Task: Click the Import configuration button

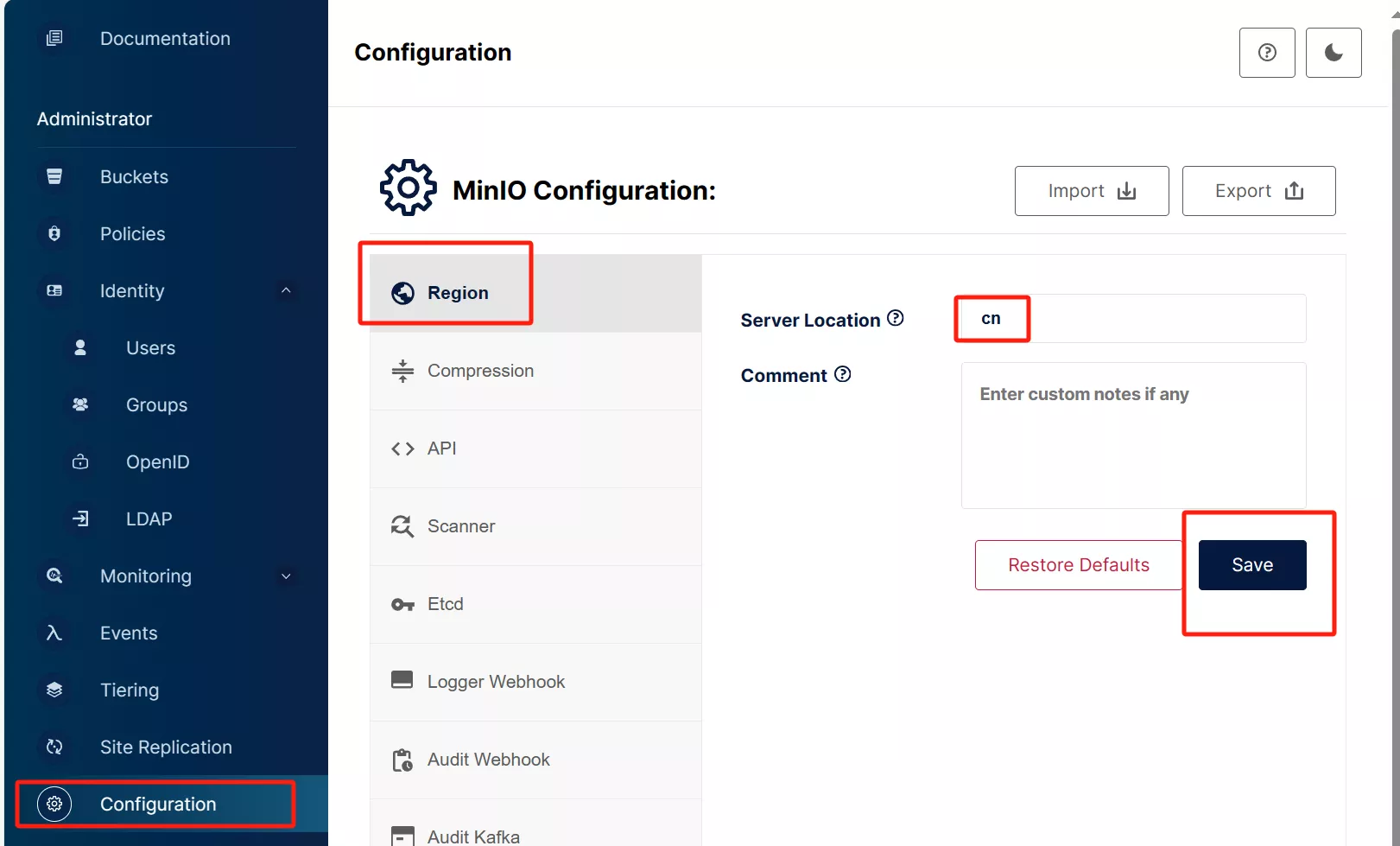Action: 1092,191
